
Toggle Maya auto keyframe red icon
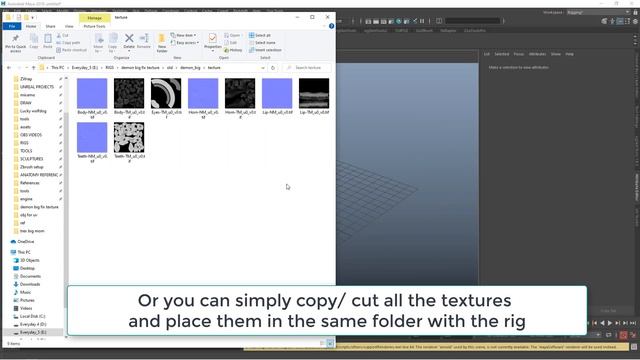coord(623,335)
